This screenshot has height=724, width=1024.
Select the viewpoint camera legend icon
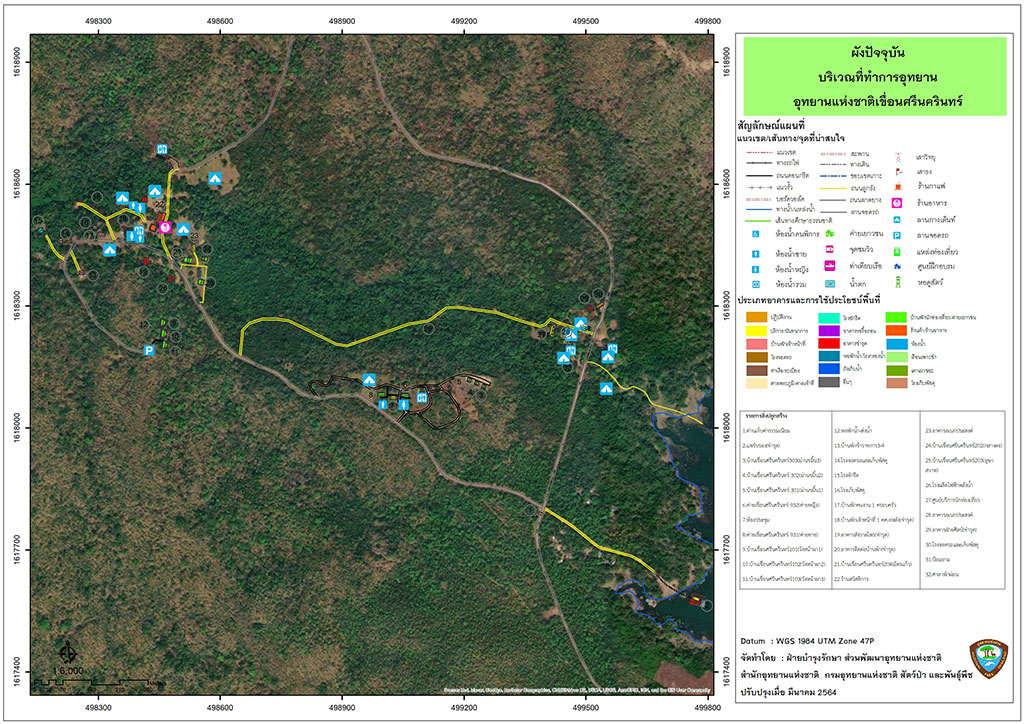(x=830, y=249)
